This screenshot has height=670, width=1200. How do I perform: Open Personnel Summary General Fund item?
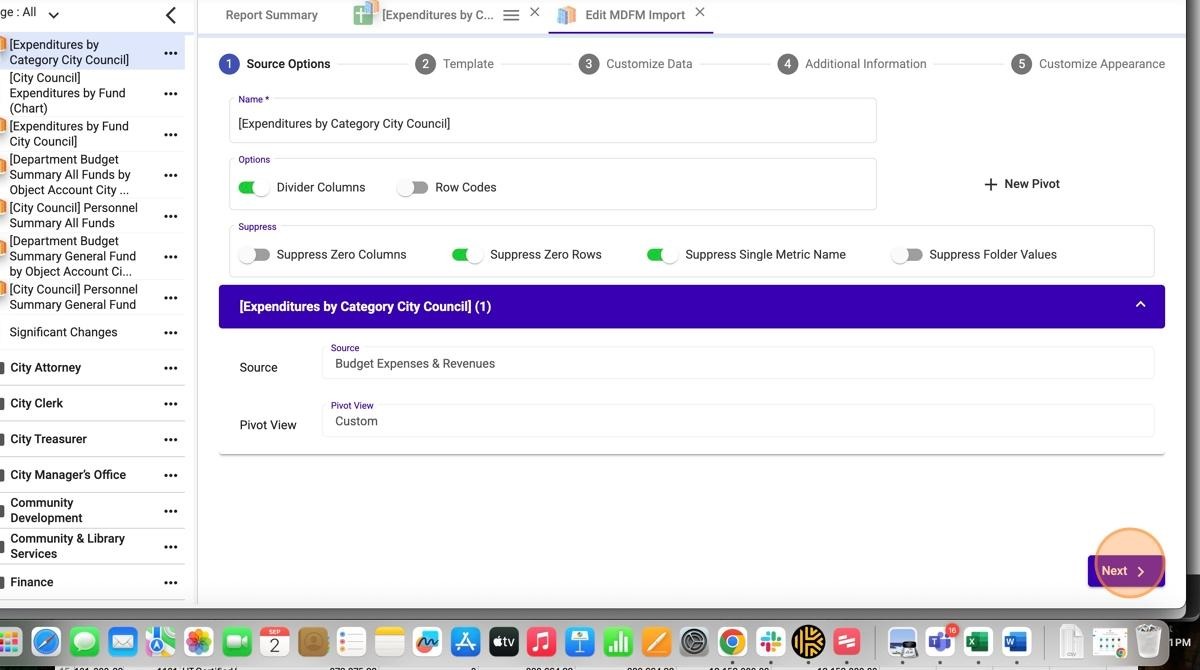pyautogui.click(x=73, y=297)
